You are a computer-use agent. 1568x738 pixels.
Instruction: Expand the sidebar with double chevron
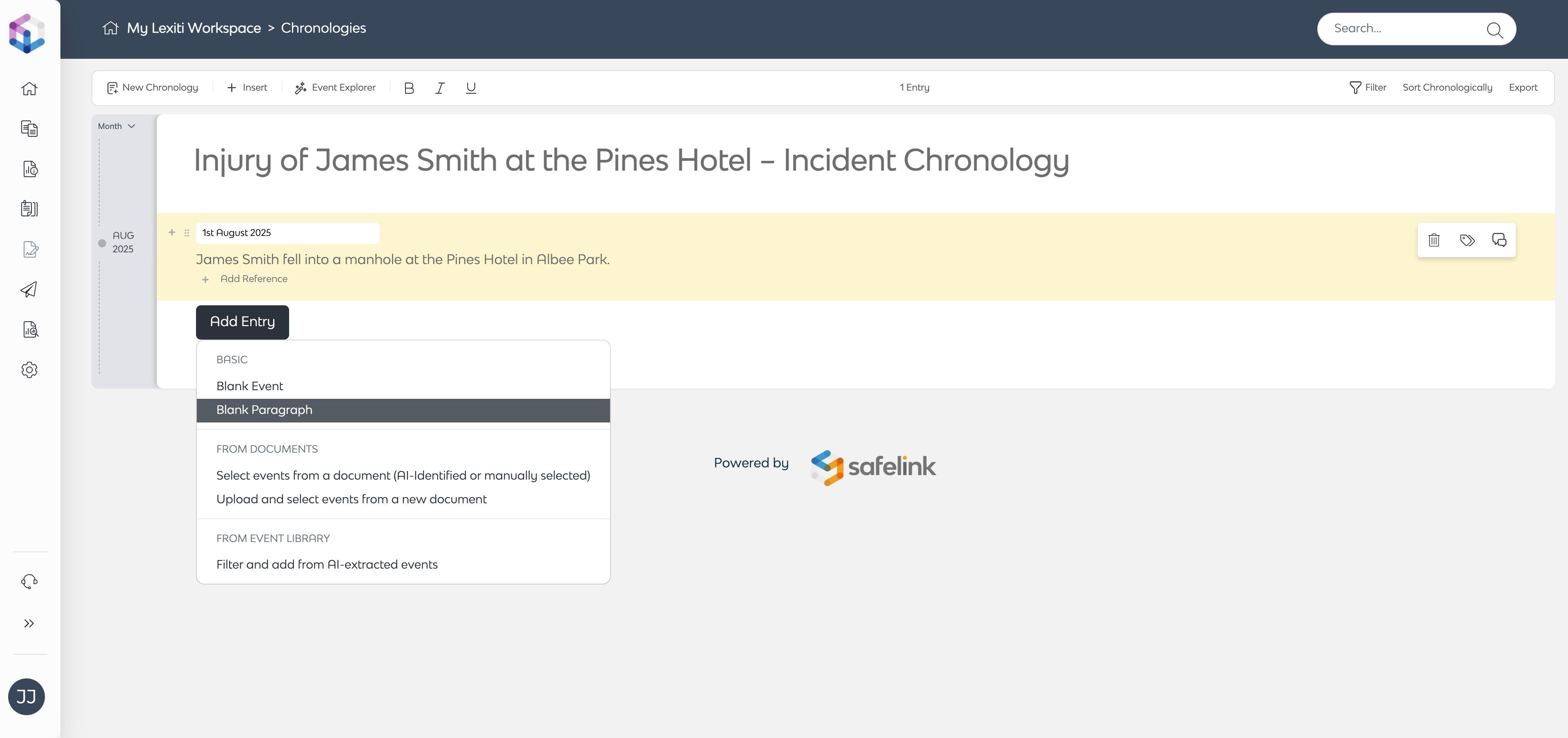point(29,624)
